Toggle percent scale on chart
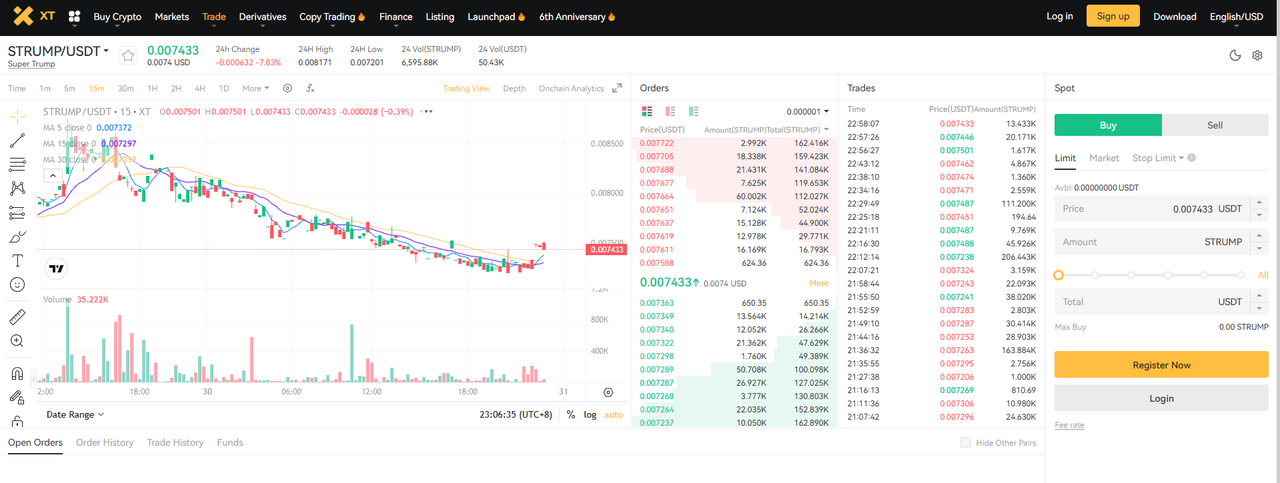 (x=571, y=414)
